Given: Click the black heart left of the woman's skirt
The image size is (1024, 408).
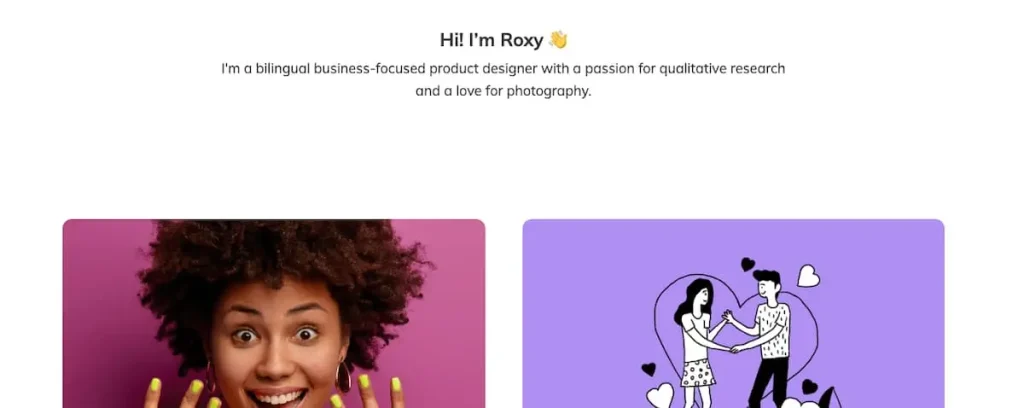Looking at the screenshot, I should tap(648, 369).
